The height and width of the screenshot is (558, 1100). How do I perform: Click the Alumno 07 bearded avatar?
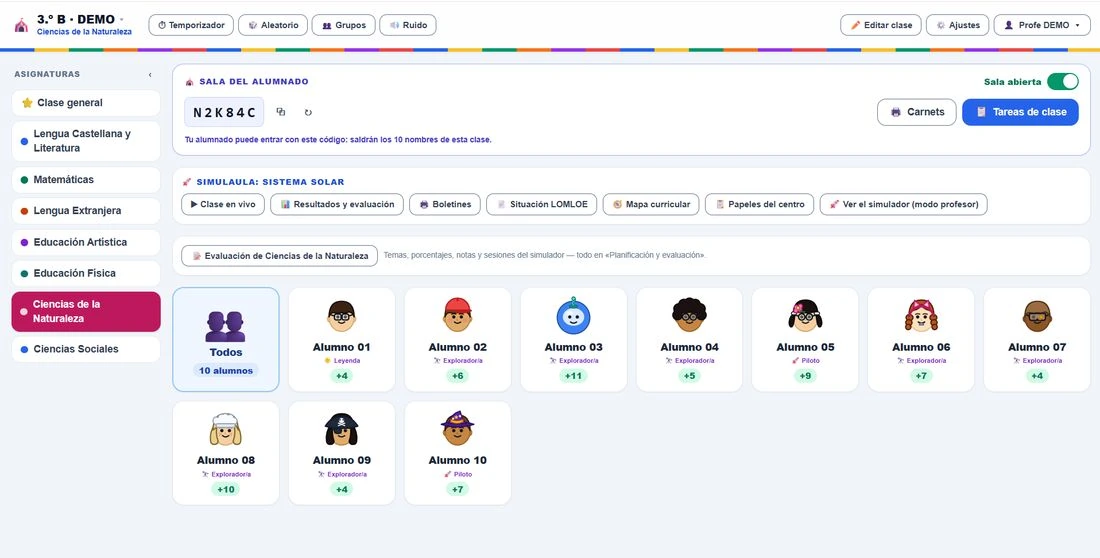(x=1037, y=317)
